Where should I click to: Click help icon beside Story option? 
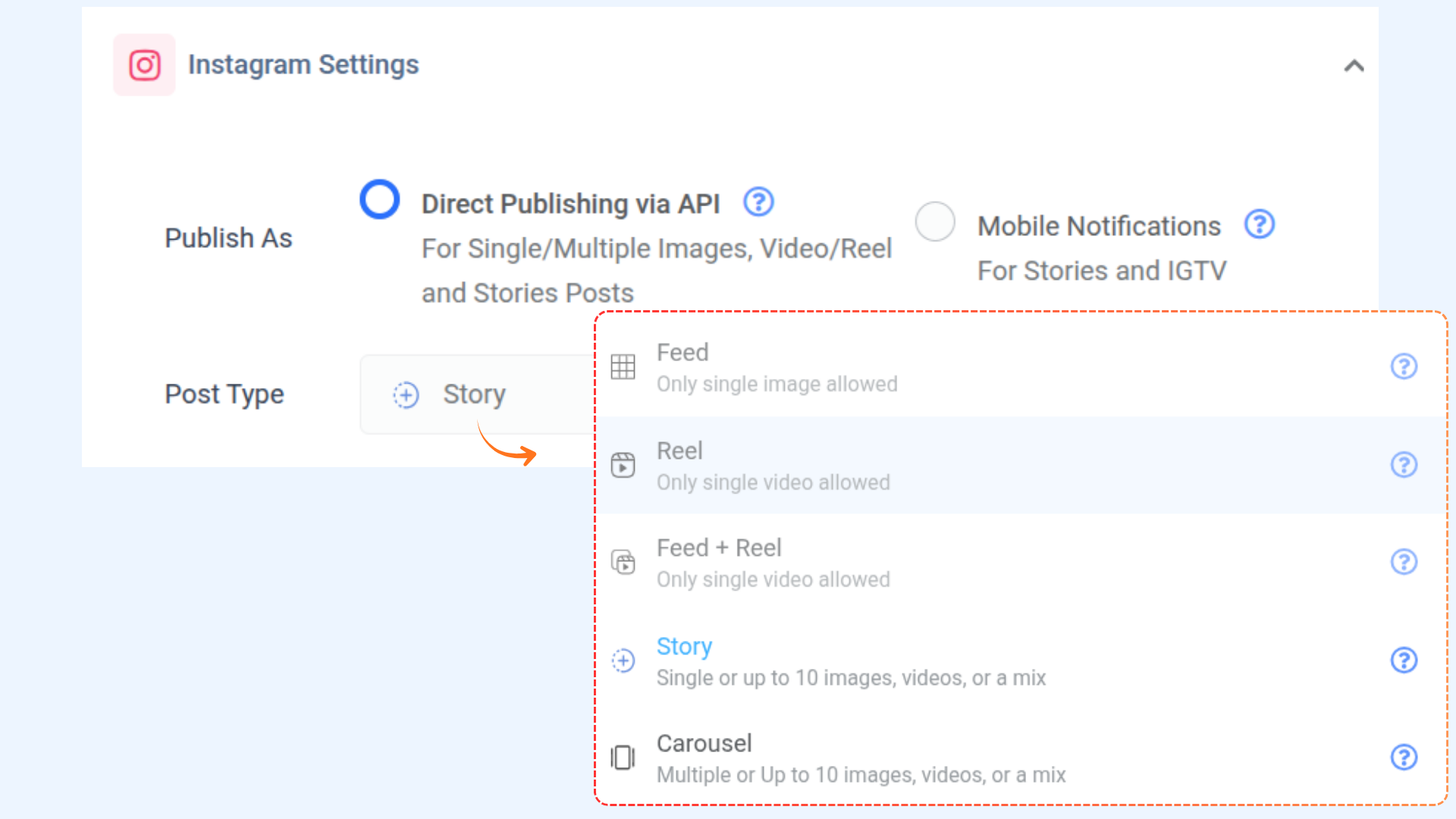coord(1404,660)
